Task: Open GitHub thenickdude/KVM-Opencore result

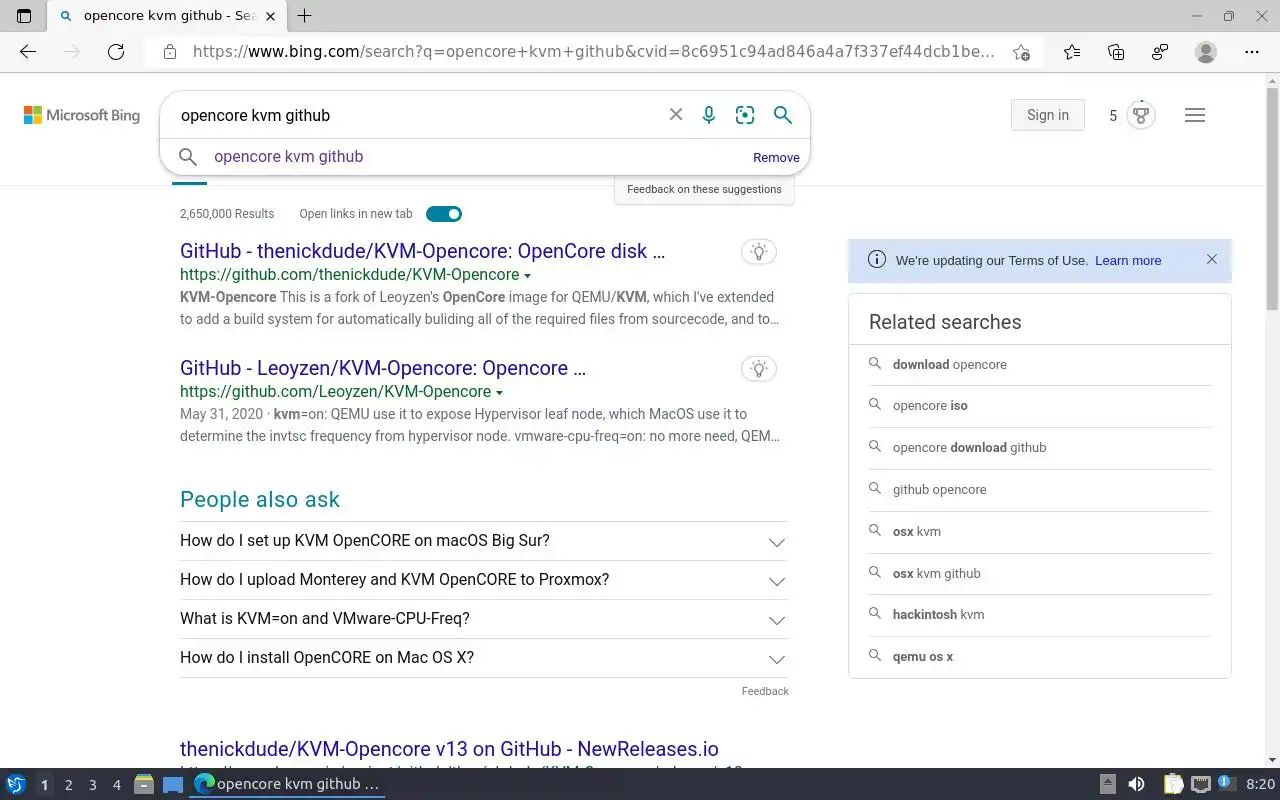Action: pos(422,251)
